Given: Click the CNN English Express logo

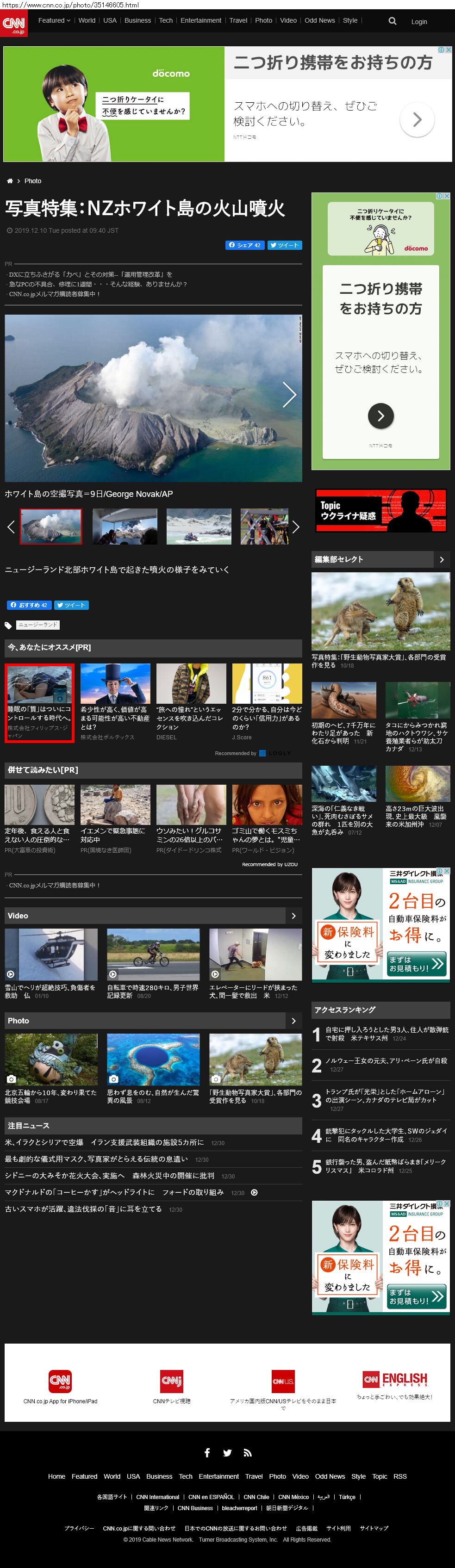Looking at the screenshot, I should coord(395,1379).
